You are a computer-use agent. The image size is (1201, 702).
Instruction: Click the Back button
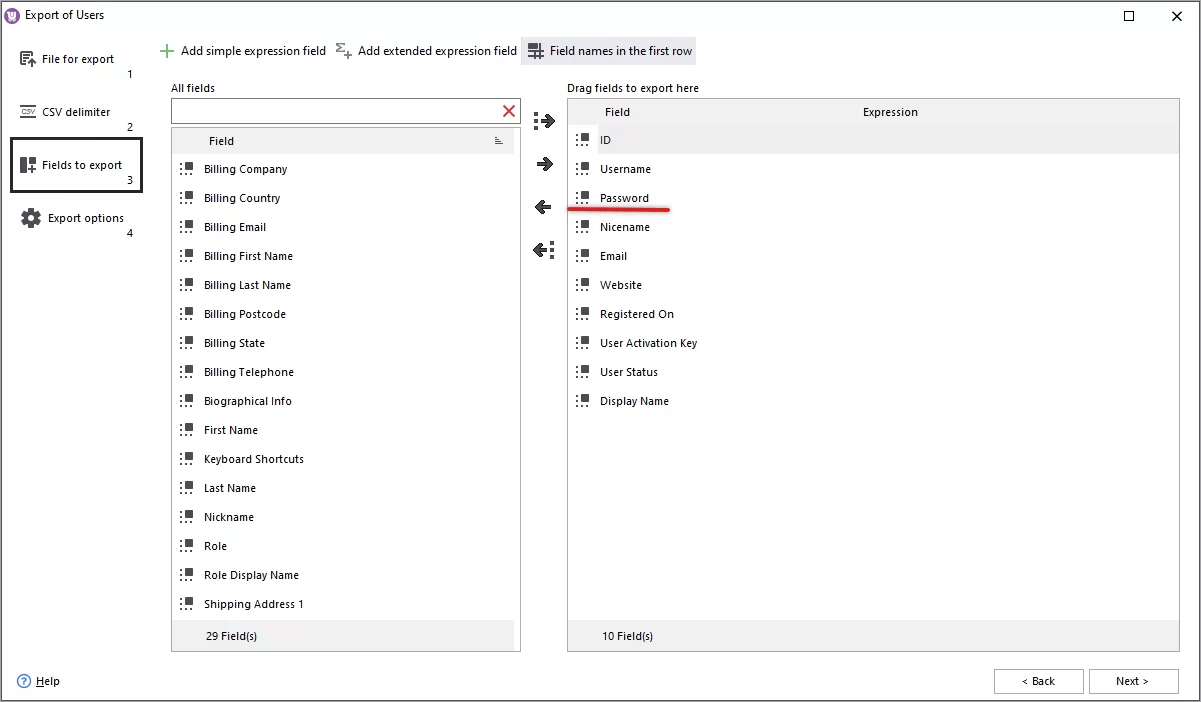(x=1038, y=681)
